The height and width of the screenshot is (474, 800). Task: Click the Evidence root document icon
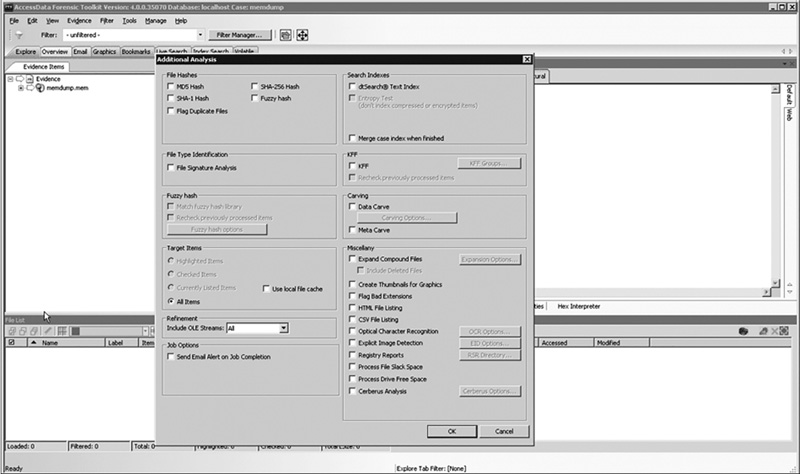pyautogui.click(x=30, y=79)
